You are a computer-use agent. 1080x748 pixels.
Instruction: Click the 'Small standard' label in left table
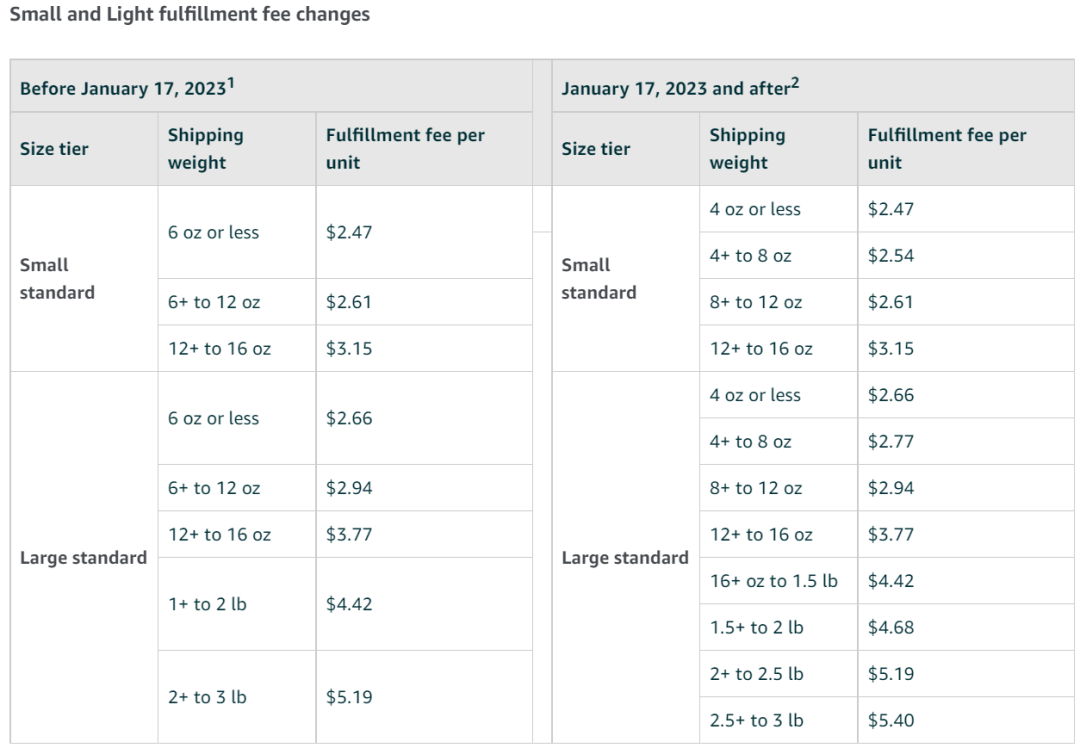pos(57,279)
